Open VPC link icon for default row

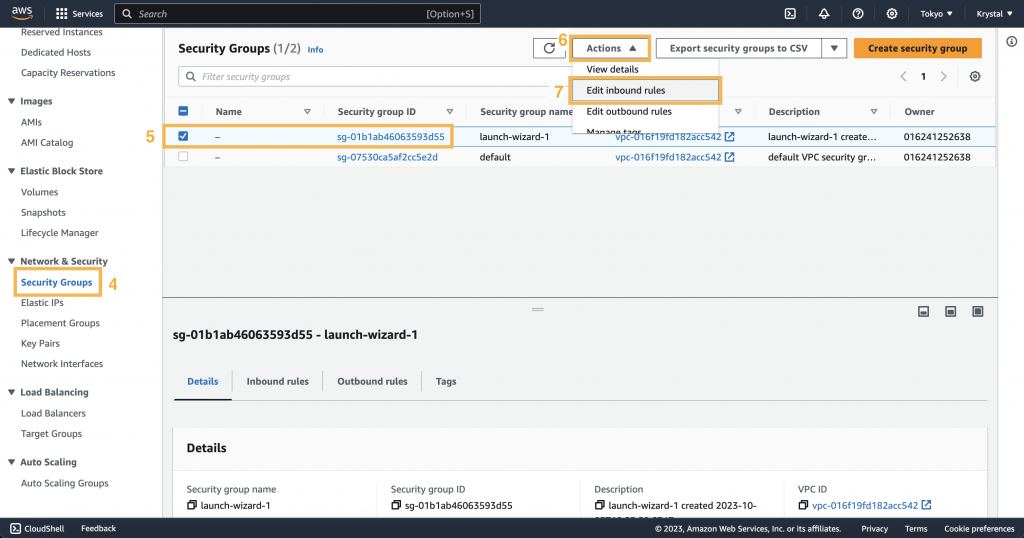[729, 157]
